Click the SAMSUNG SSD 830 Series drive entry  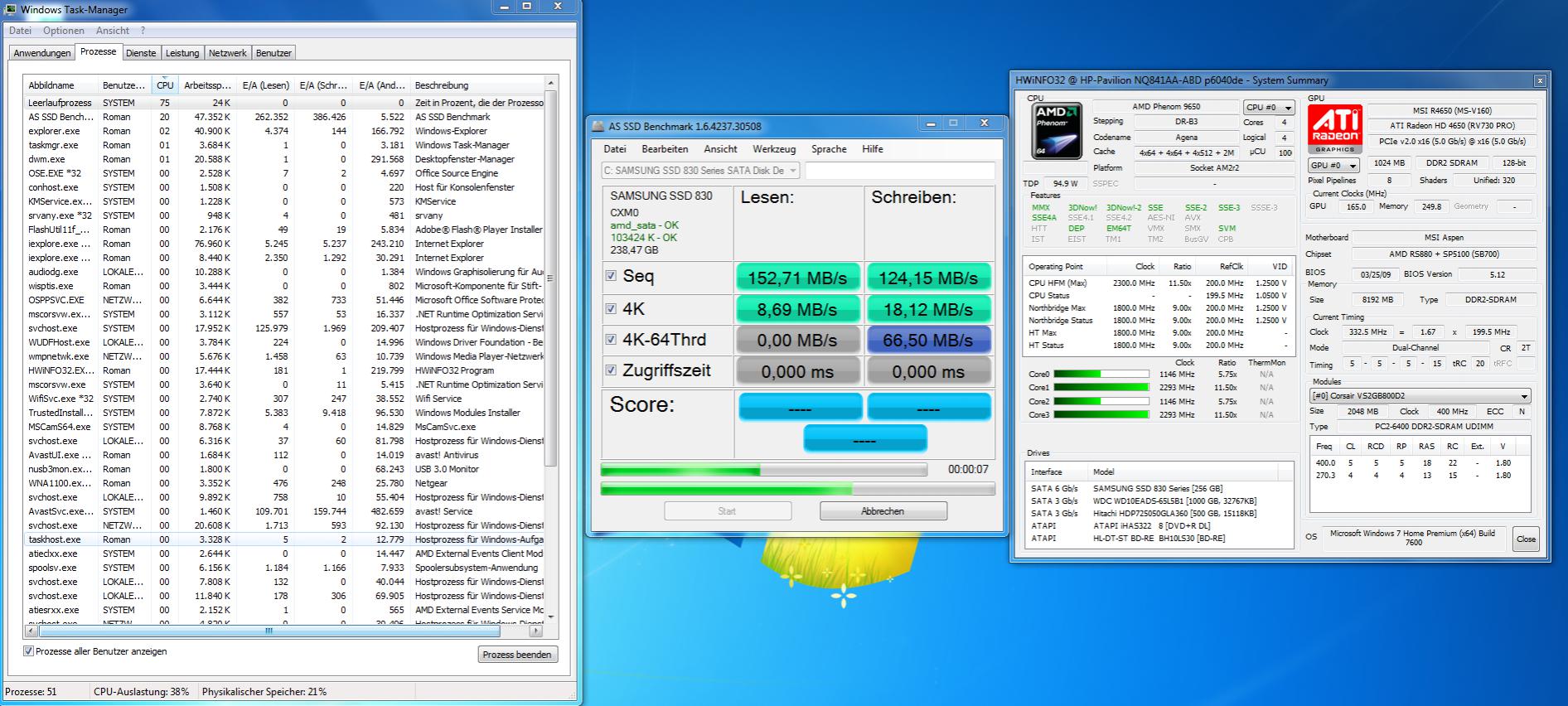1159,488
